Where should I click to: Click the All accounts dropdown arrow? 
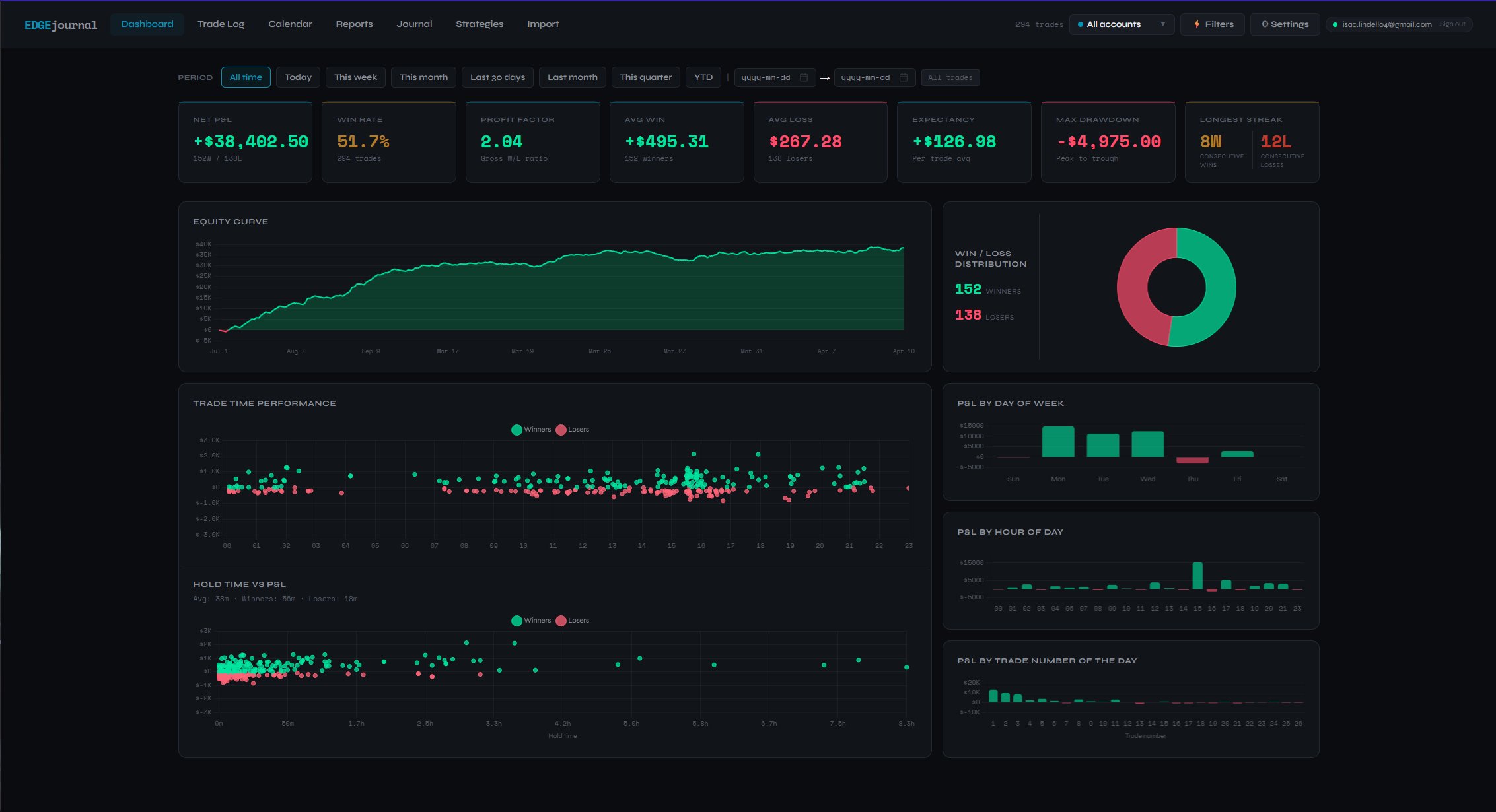click(1163, 24)
